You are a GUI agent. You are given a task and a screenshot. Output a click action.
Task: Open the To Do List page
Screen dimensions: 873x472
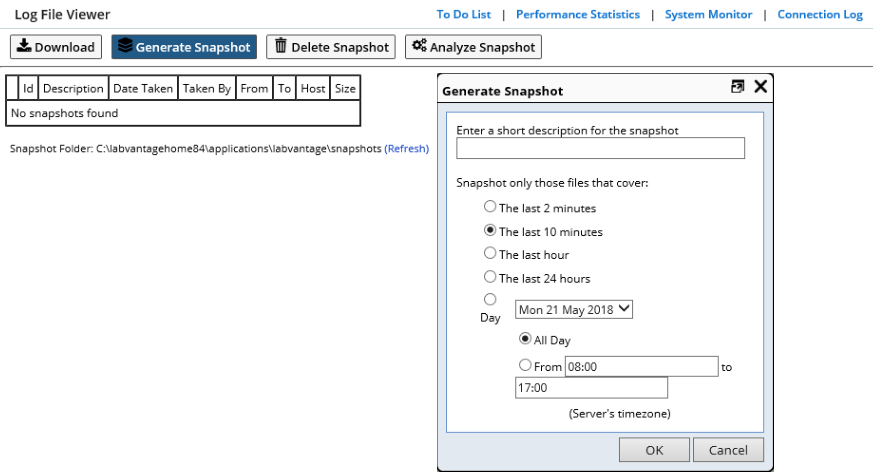pyautogui.click(x=464, y=14)
